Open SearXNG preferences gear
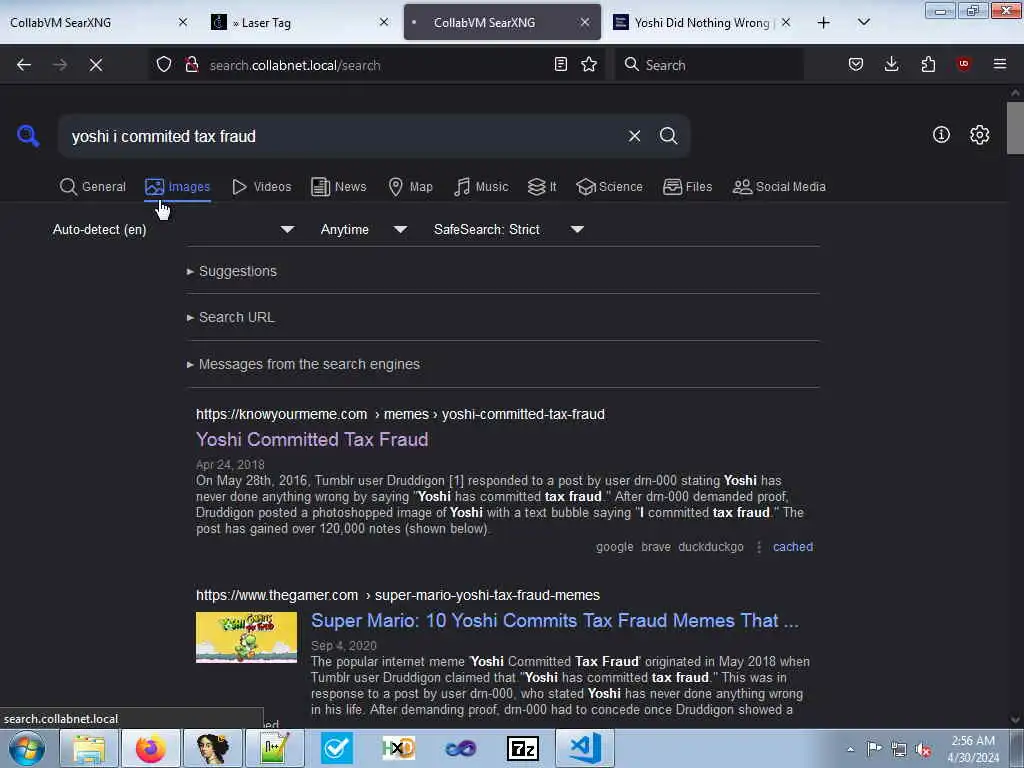 (980, 135)
